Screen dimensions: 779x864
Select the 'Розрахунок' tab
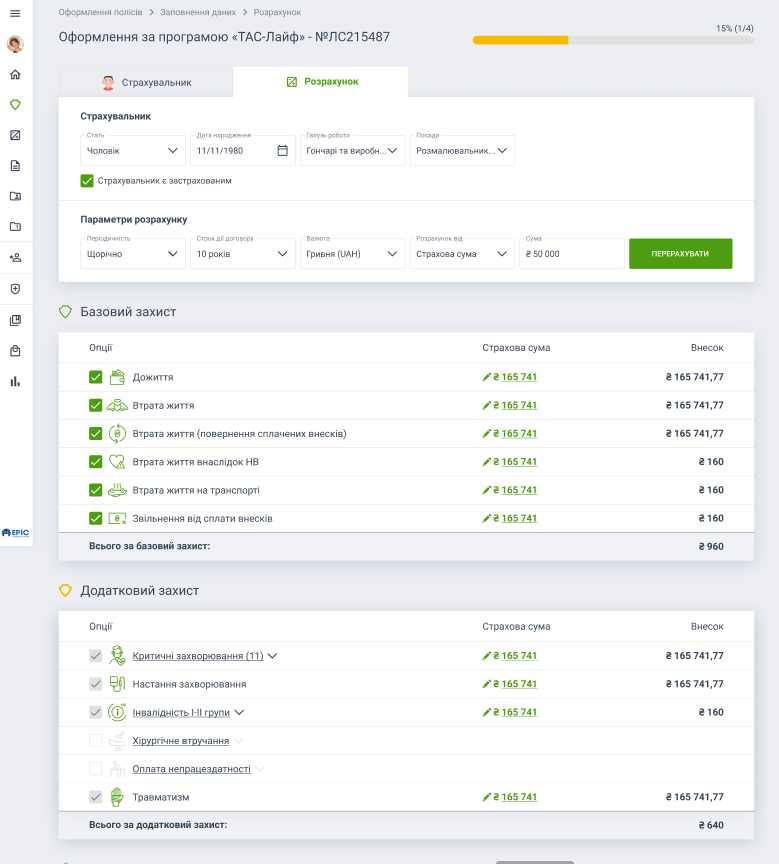[x=321, y=82]
